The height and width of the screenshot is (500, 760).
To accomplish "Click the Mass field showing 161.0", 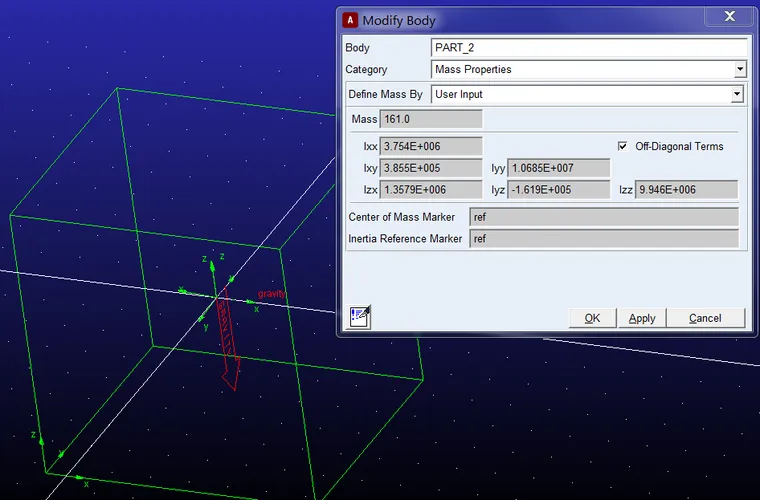I will pyautogui.click(x=431, y=119).
